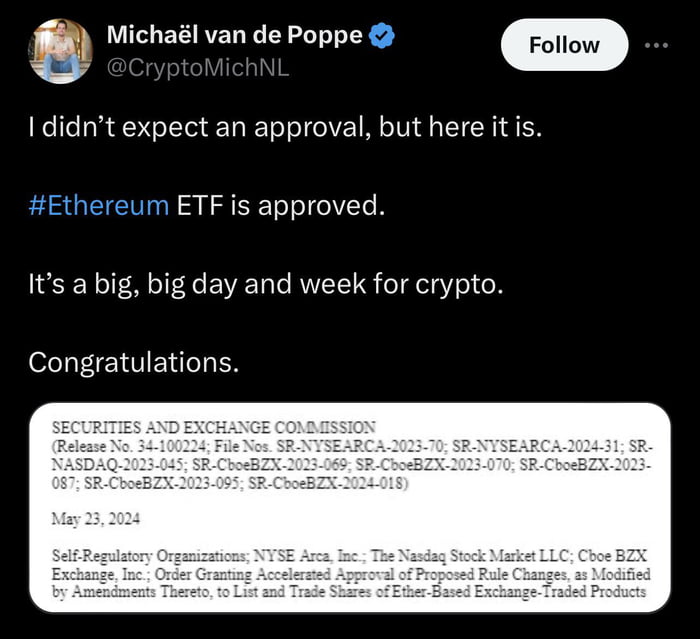Click the "I didn't expect an approval" line
The image size is (700, 639).
coord(285,127)
